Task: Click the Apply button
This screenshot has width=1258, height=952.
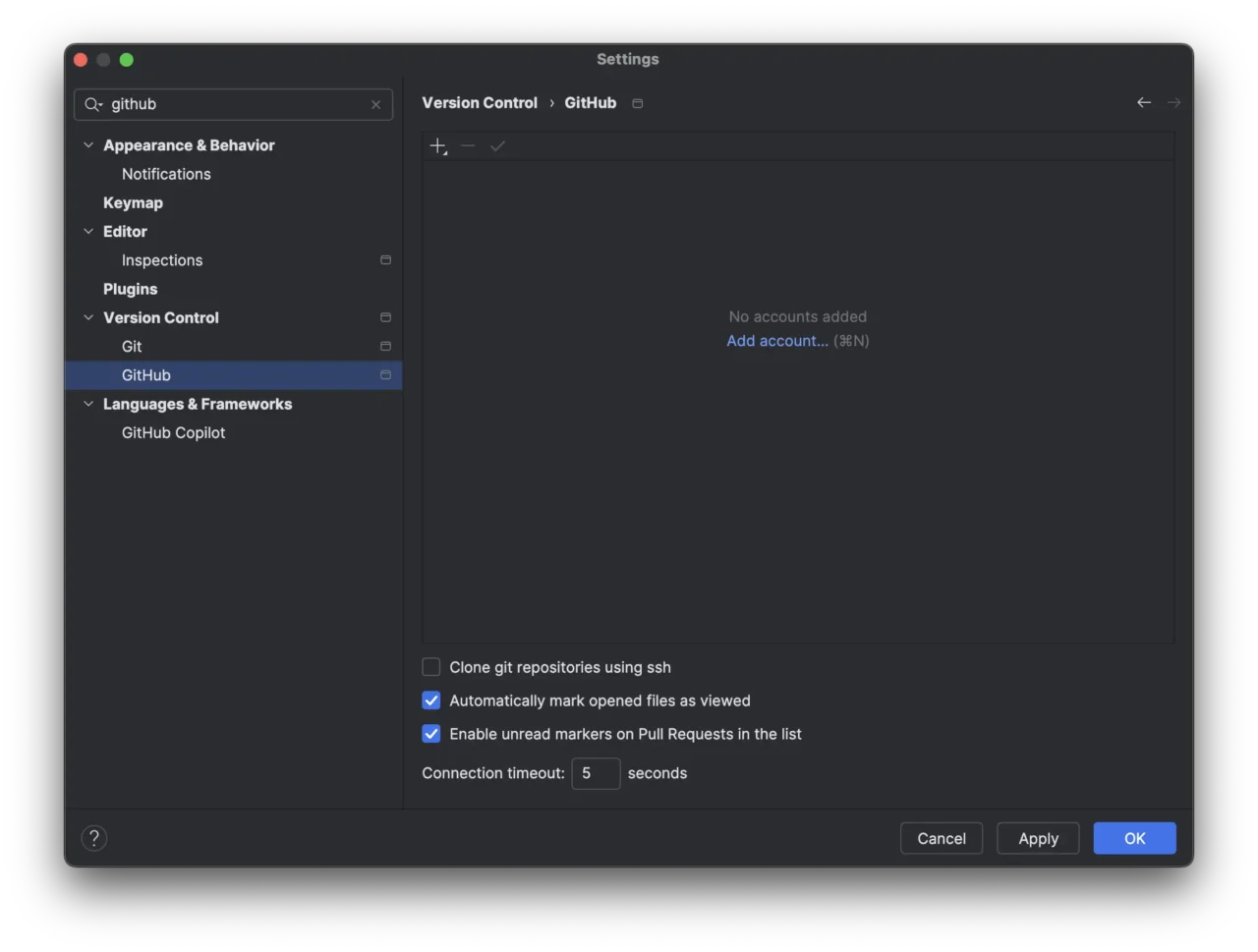Action: pyautogui.click(x=1038, y=838)
